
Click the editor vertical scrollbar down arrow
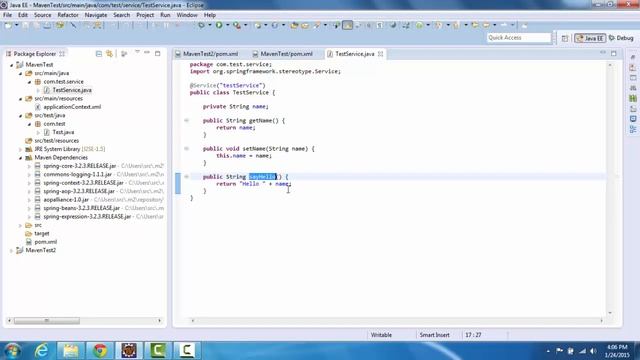click(x=610, y=313)
